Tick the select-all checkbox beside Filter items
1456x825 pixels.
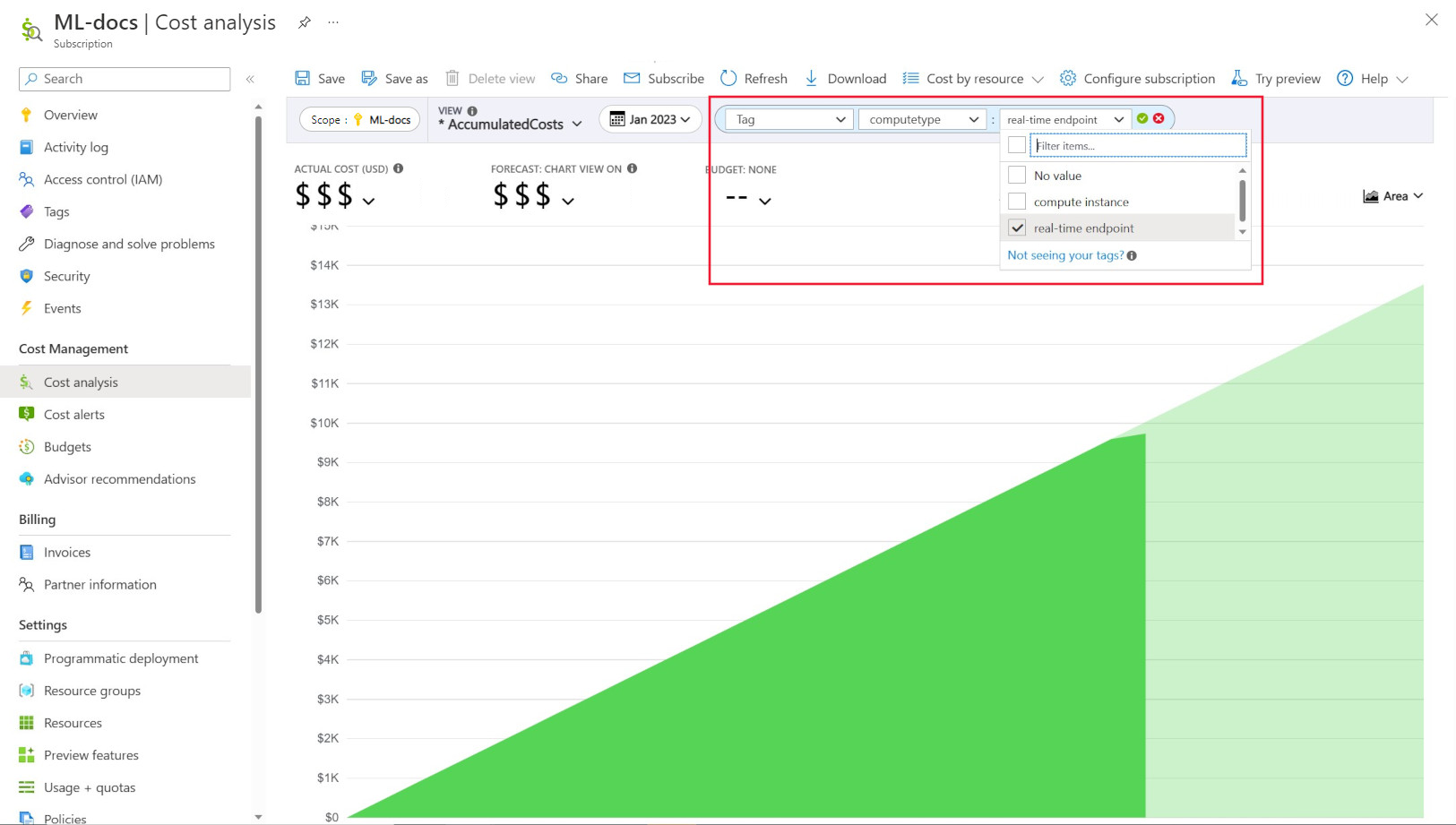[x=1017, y=145]
